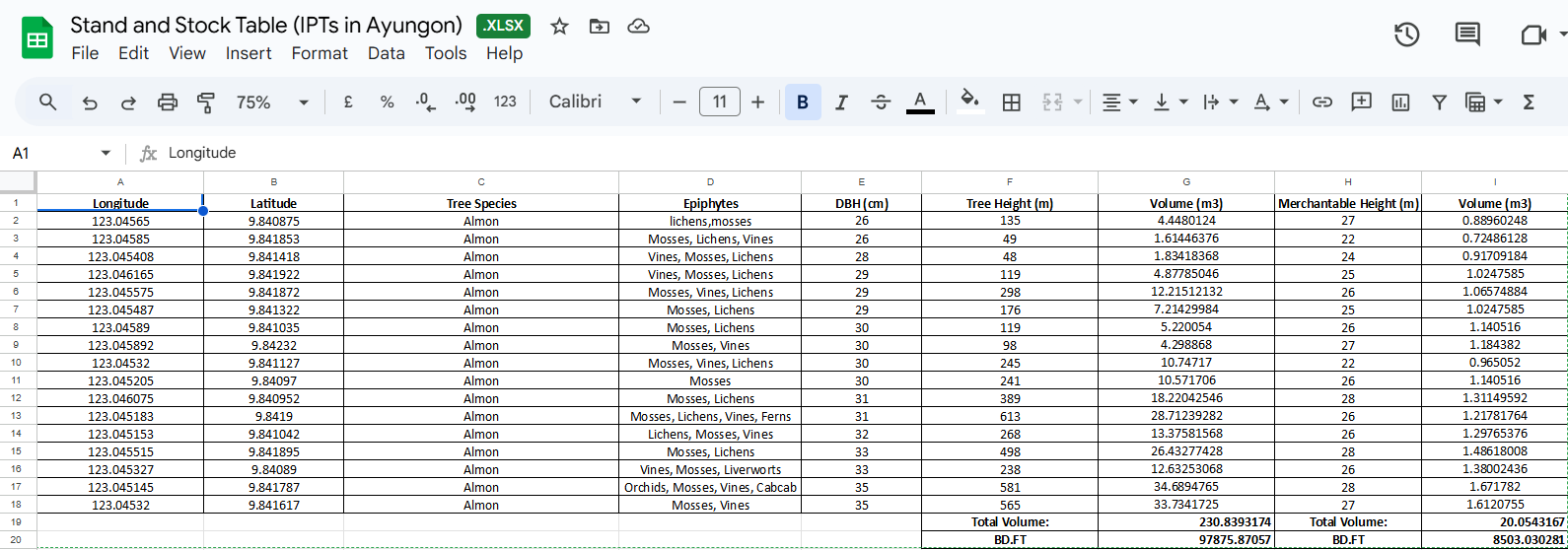Open the Insert menu

click(x=249, y=53)
